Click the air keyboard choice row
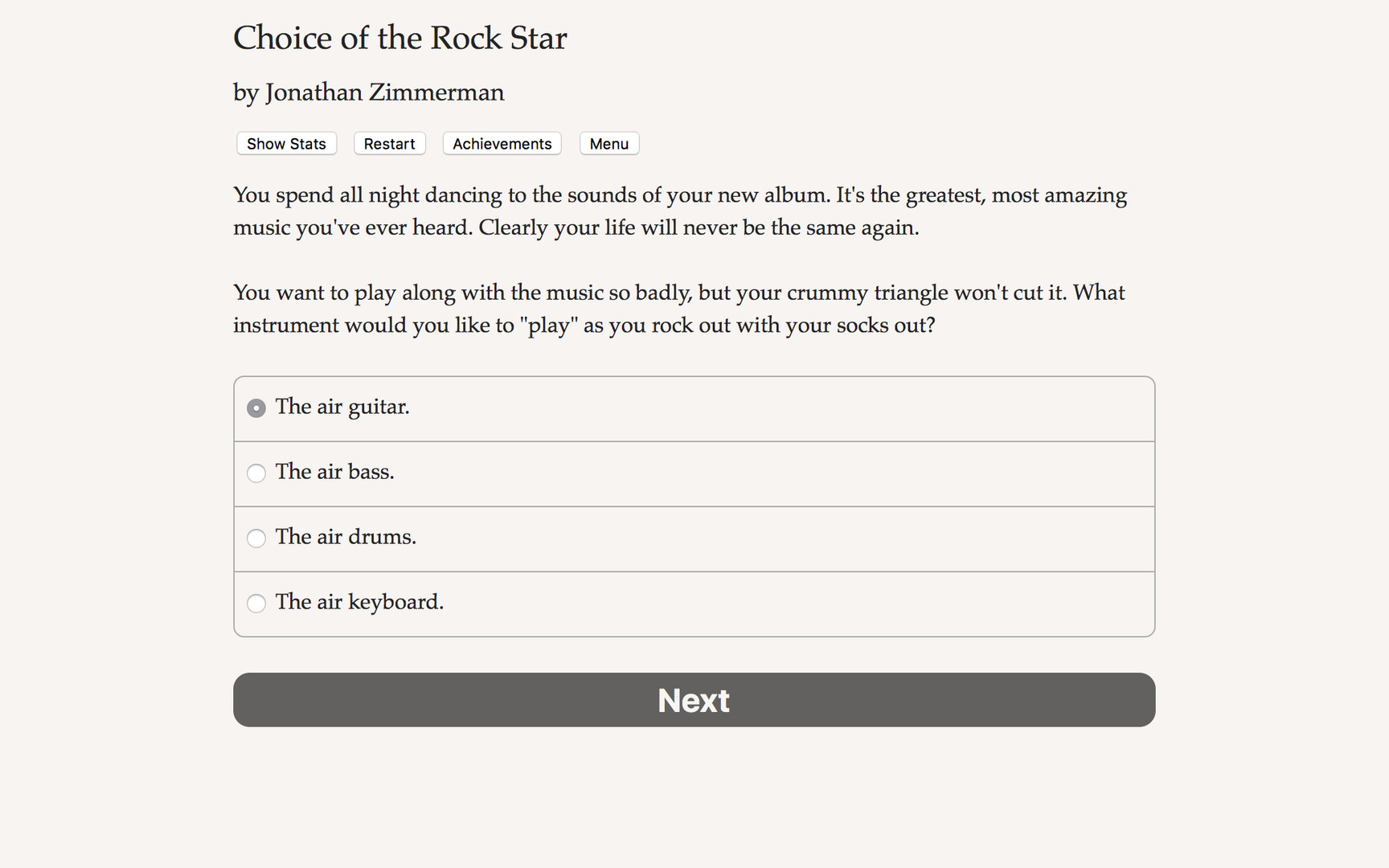 click(x=693, y=604)
